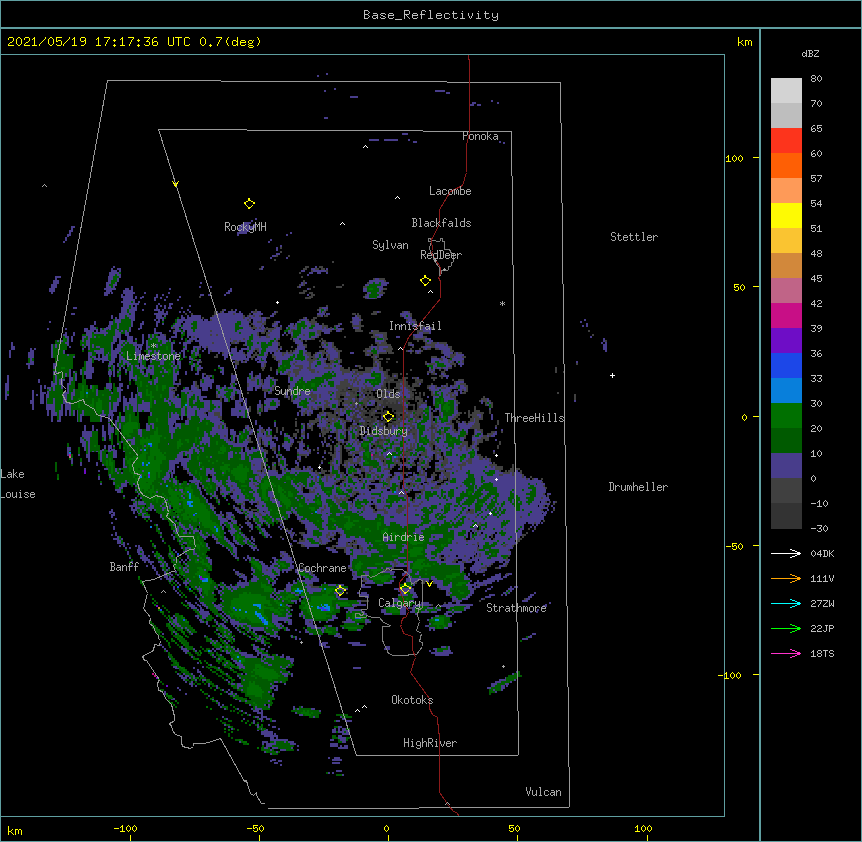The image size is (862, 842).
Task: Click the Base_Reflectivity title text
Action: [x=431, y=15]
